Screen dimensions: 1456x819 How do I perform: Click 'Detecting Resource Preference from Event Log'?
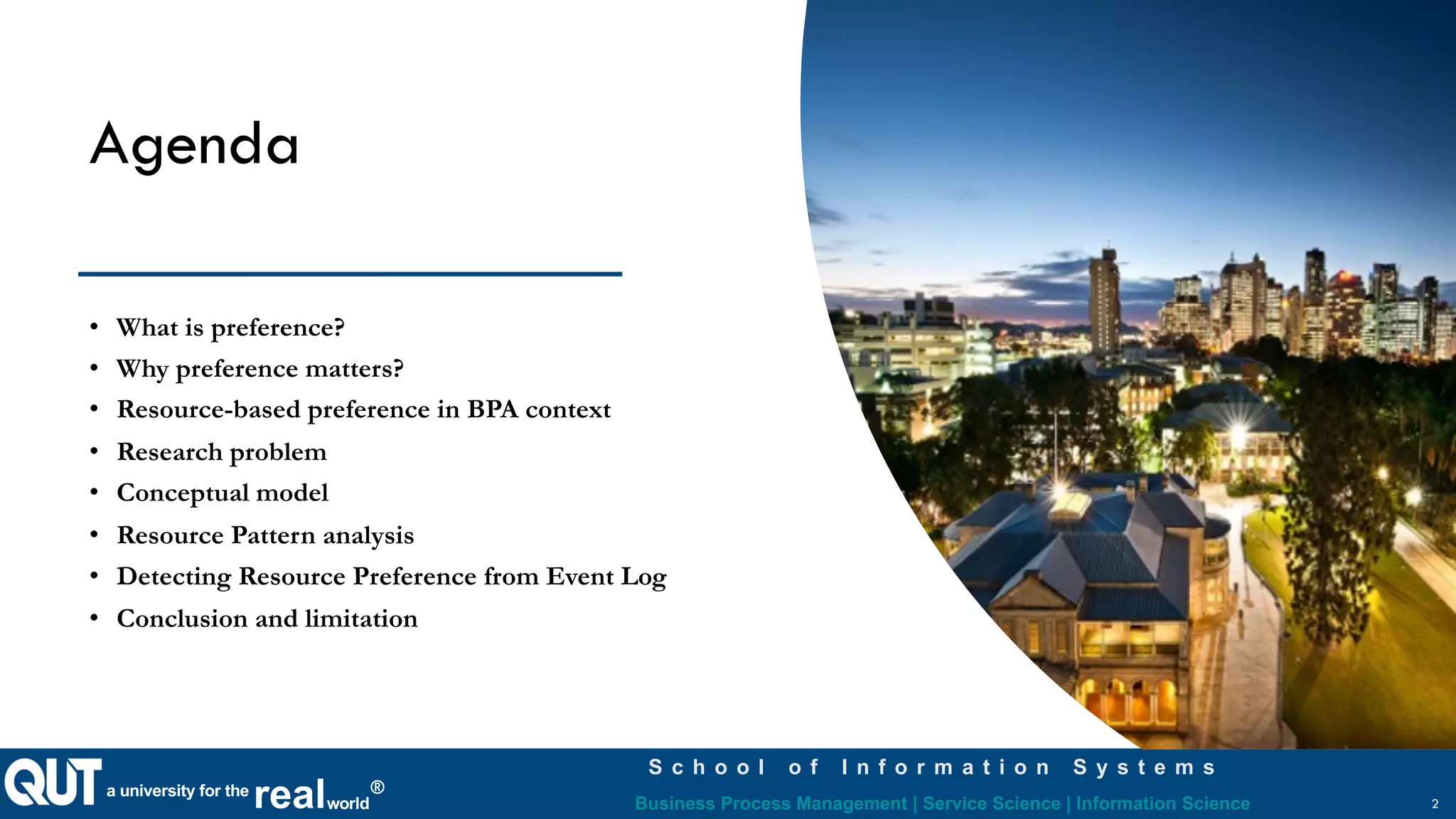pyautogui.click(x=391, y=577)
